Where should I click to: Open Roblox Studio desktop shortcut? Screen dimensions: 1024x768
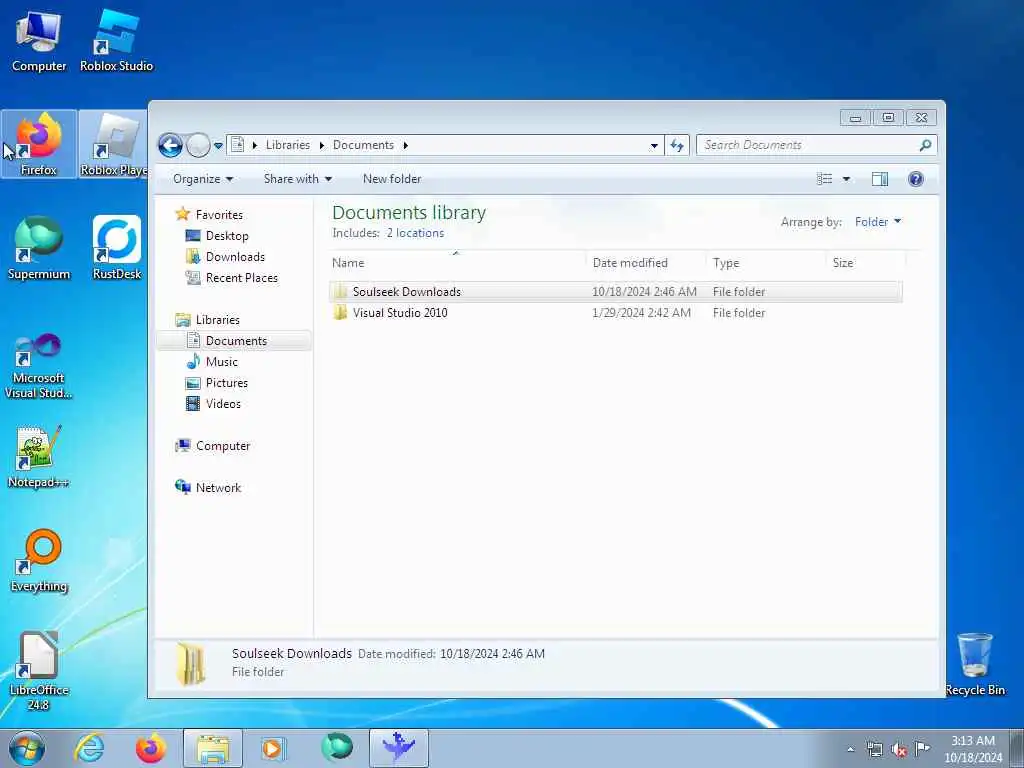[x=116, y=40]
